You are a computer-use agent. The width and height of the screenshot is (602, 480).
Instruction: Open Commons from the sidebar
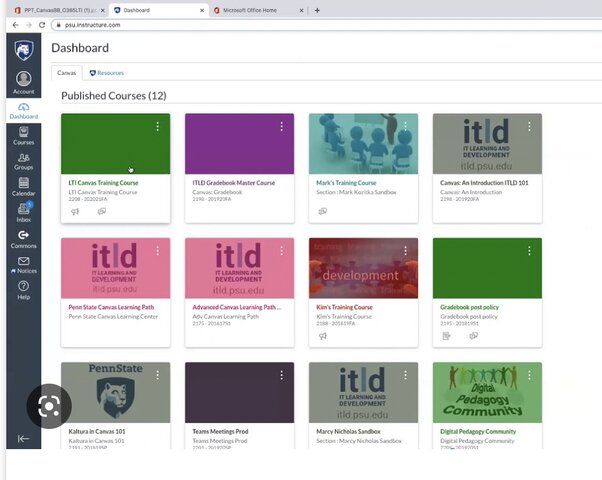coord(23,239)
